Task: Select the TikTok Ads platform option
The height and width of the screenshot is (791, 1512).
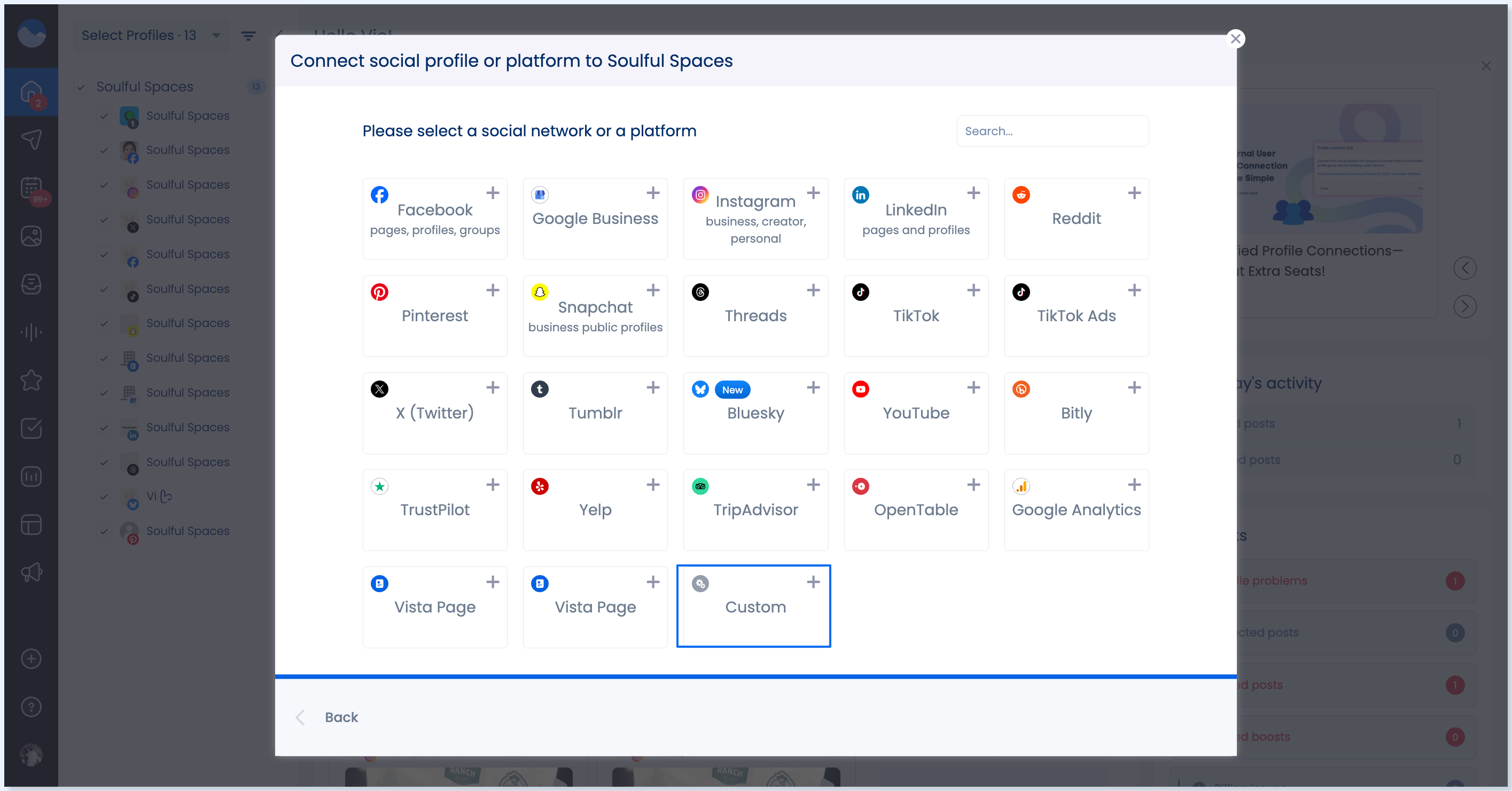Action: [x=1076, y=316]
